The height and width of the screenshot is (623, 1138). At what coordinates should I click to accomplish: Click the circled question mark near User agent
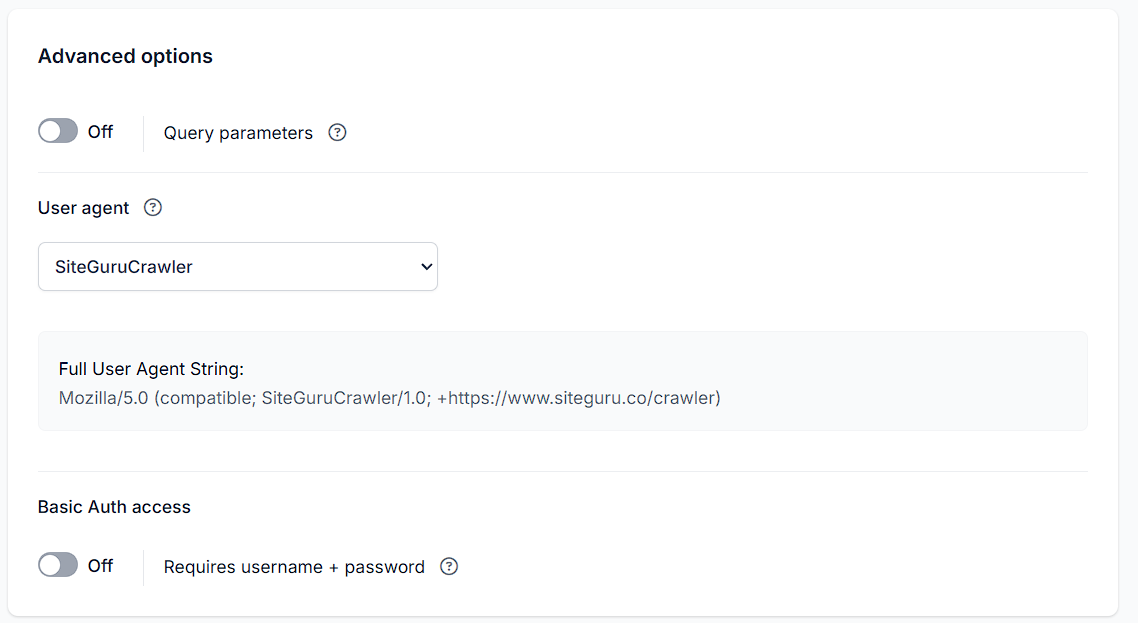click(152, 207)
